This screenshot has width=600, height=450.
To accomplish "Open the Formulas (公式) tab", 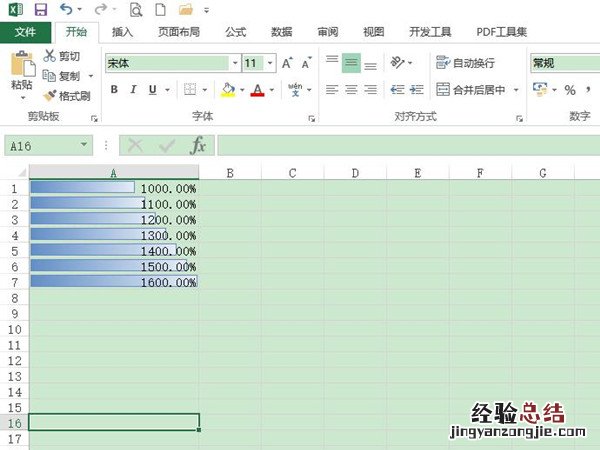I will 235,32.
